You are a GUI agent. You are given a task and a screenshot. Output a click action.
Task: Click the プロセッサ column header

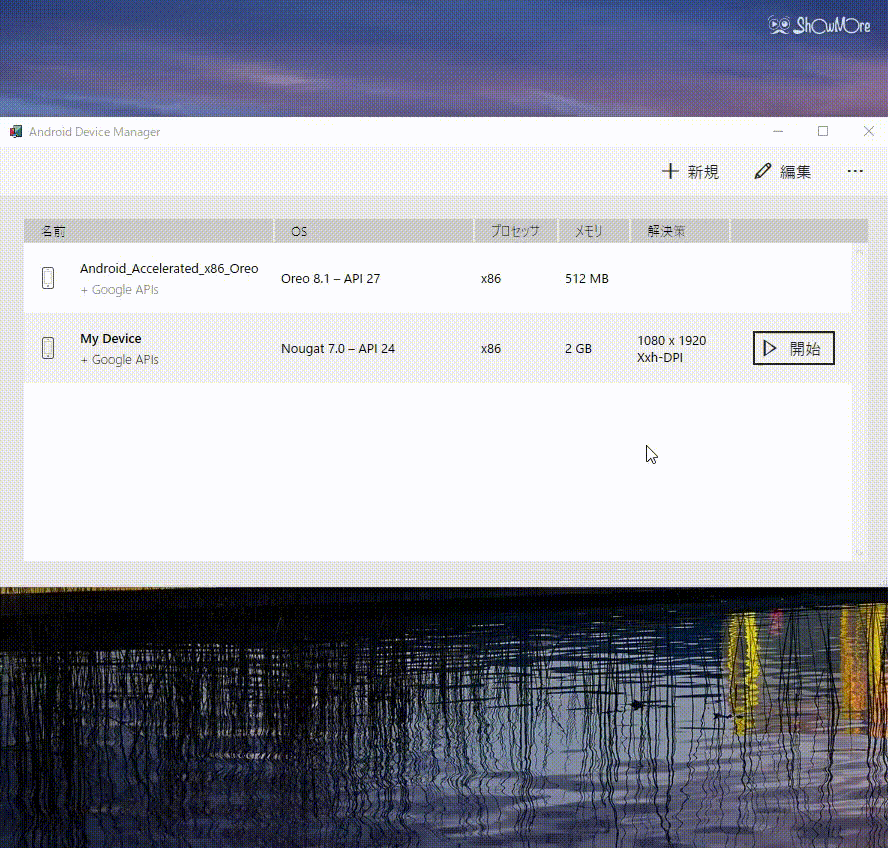516,231
